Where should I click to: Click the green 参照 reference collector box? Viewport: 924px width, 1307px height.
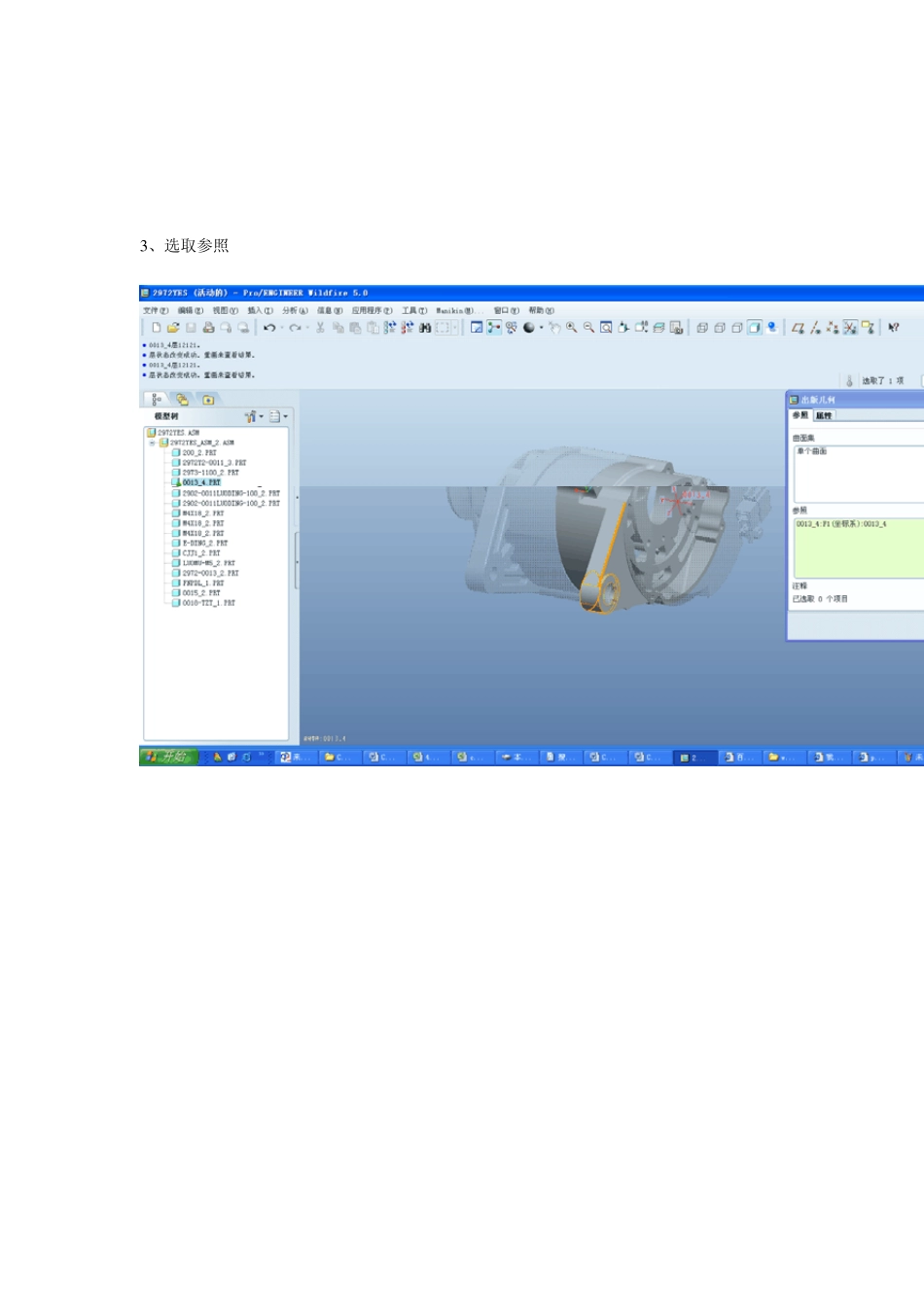click(x=856, y=549)
